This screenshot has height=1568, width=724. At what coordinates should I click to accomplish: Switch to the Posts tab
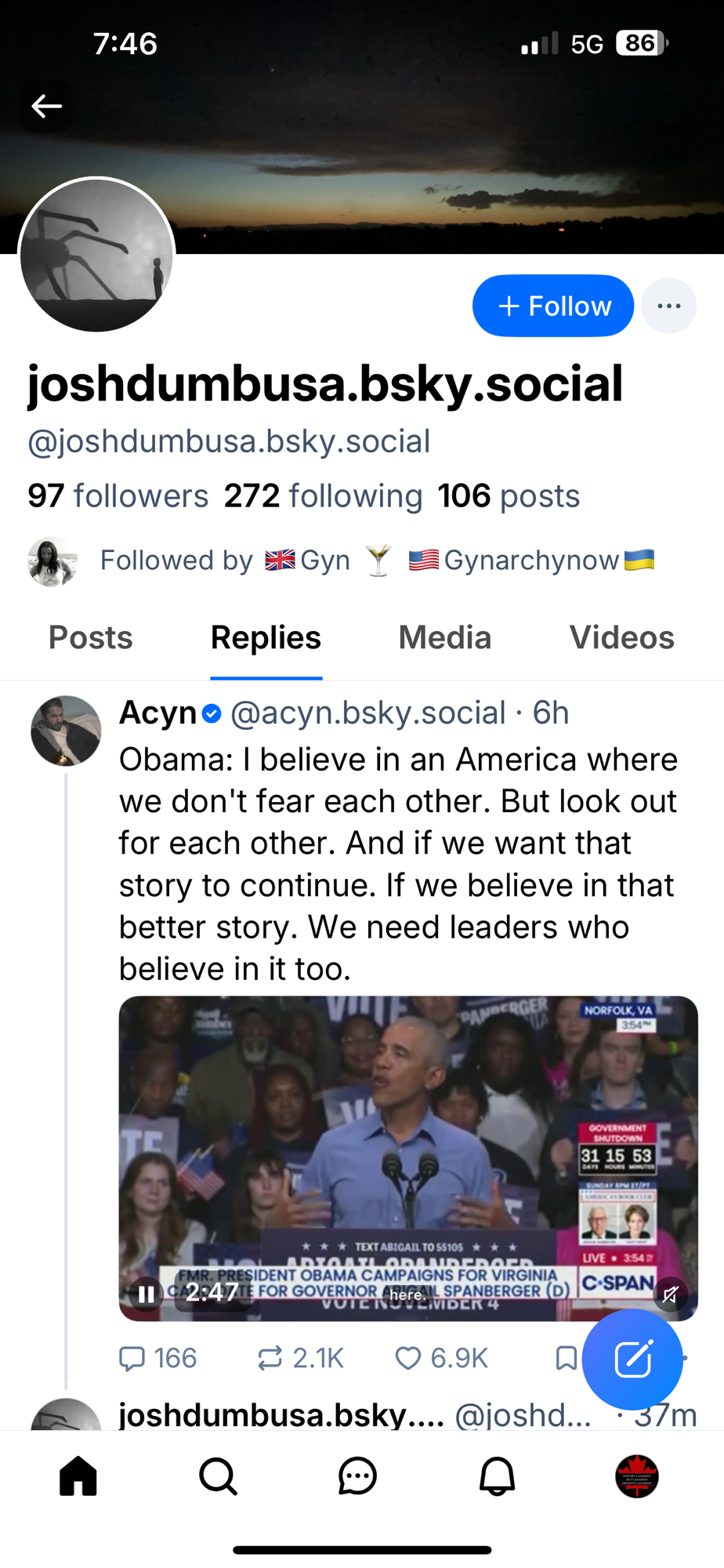pyautogui.click(x=91, y=637)
